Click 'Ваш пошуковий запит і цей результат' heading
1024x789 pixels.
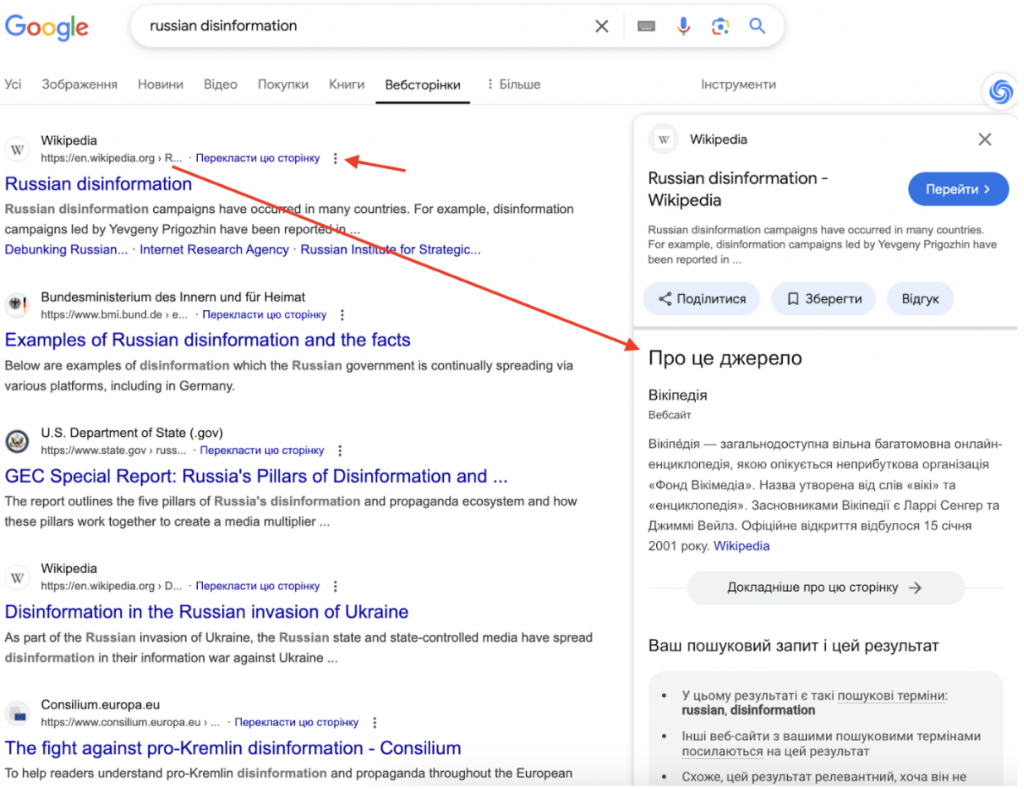[793, 646]
